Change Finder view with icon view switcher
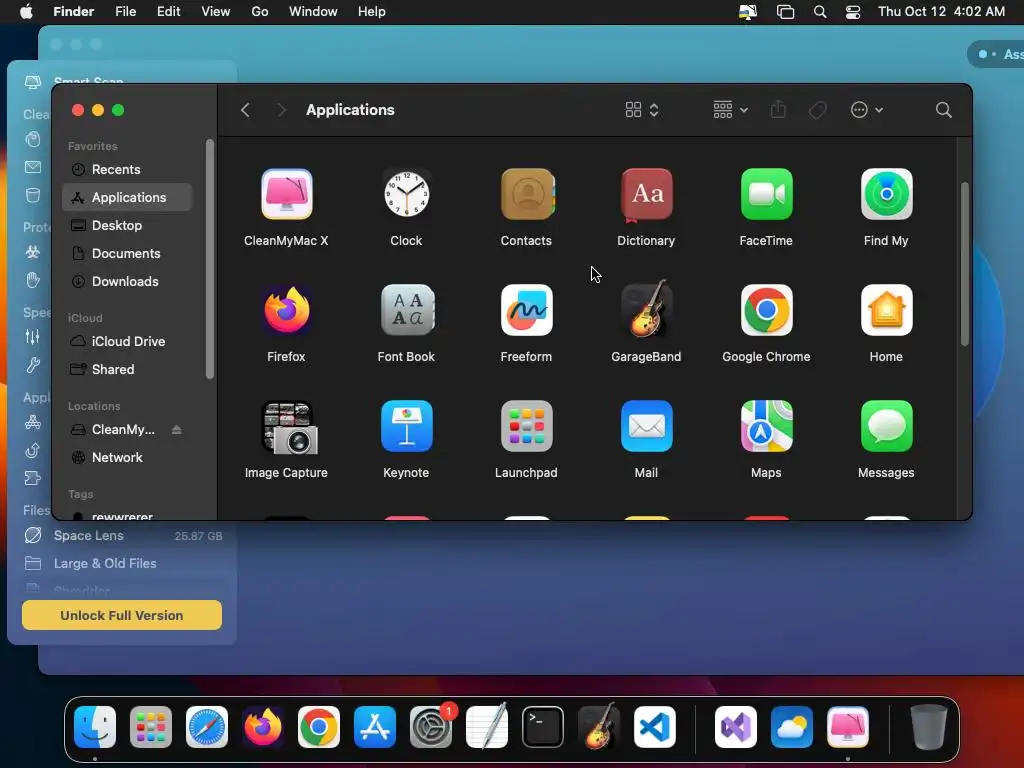 coord(641,110)
